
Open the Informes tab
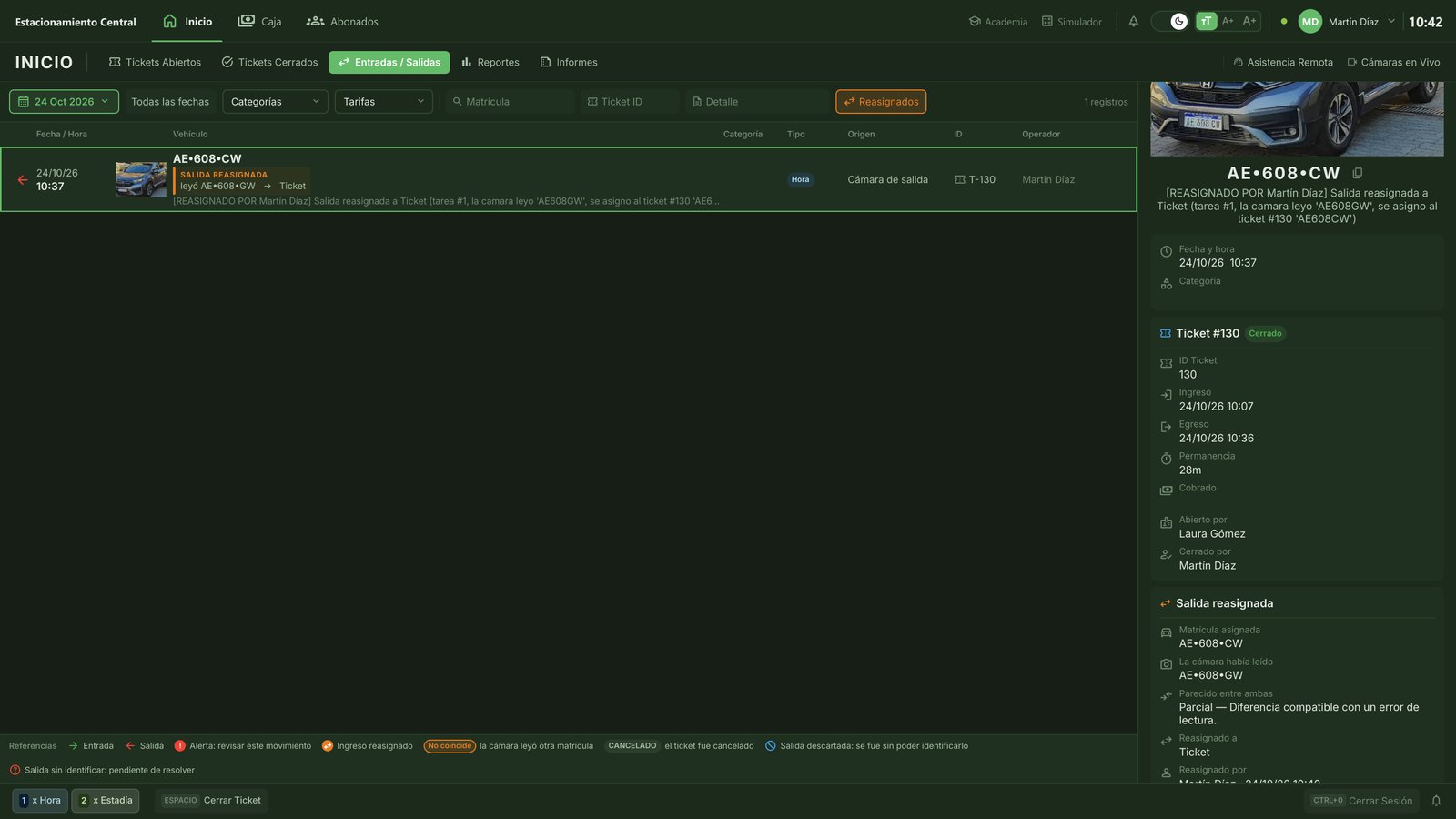click(569, 63)
